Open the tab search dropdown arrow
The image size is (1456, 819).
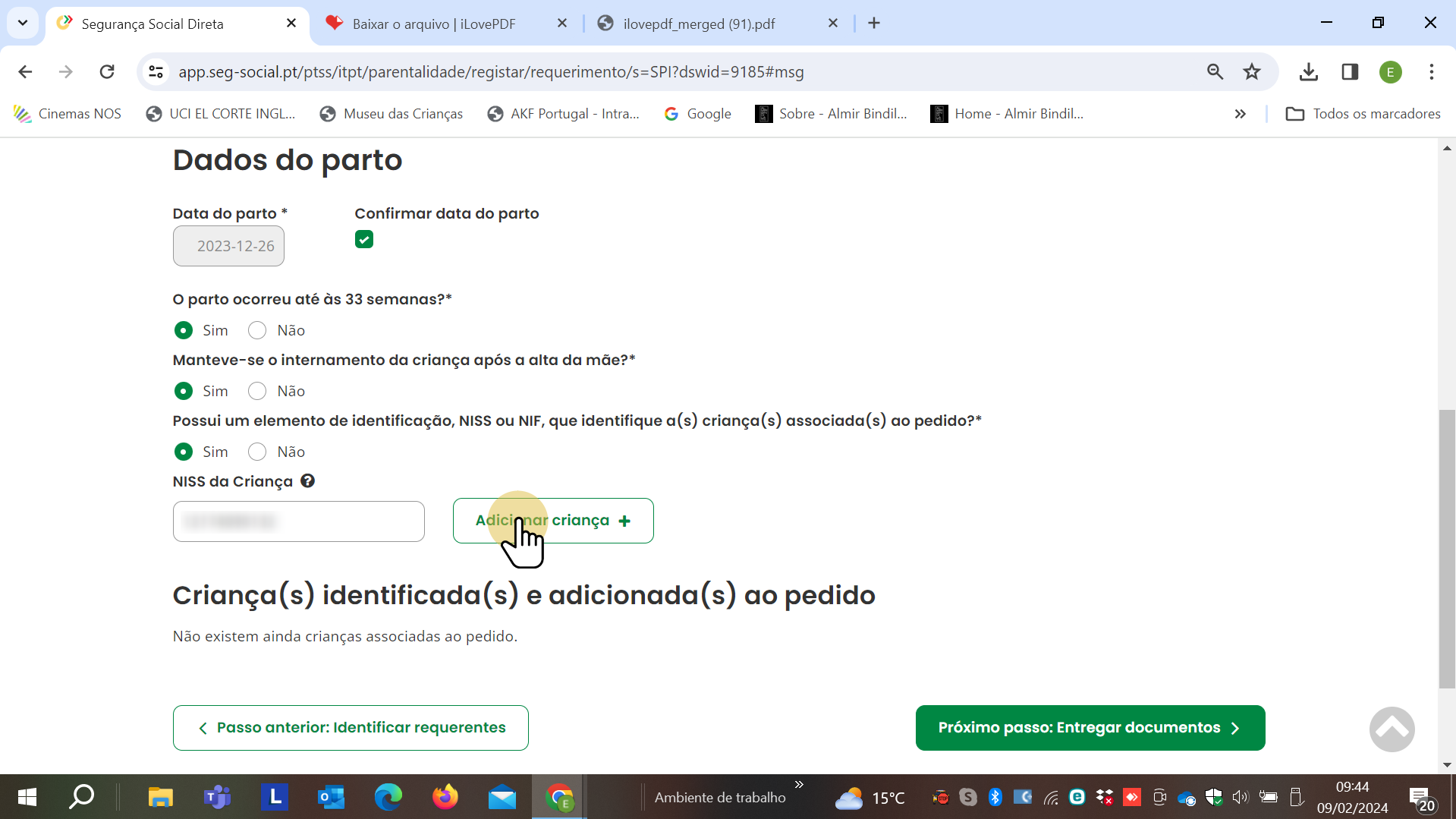click(x=23, y=23)
